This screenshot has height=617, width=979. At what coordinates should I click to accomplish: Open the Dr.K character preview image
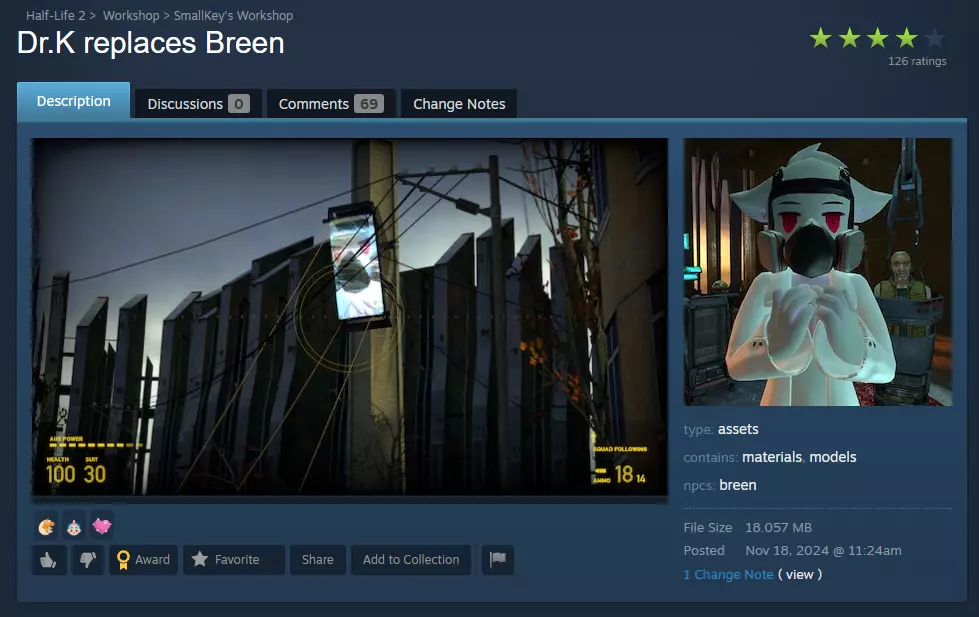[x=818, y=272]
